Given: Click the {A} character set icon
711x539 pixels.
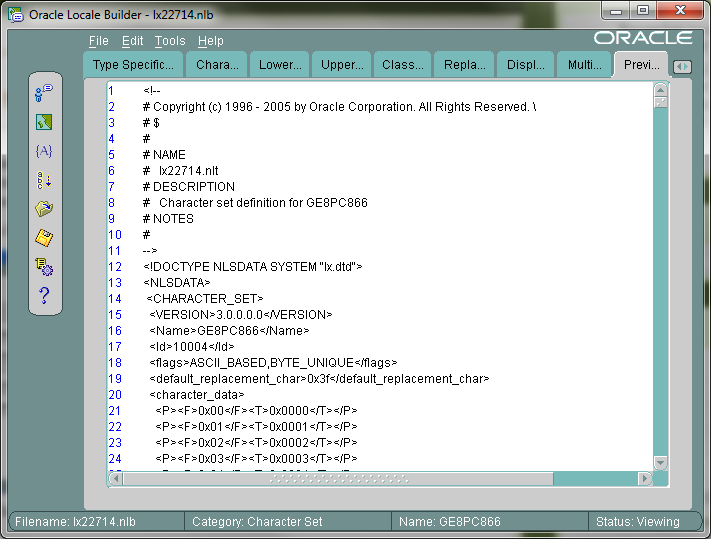Looking at the screenshot, I should pyautogui.click(x=44, y=151).
